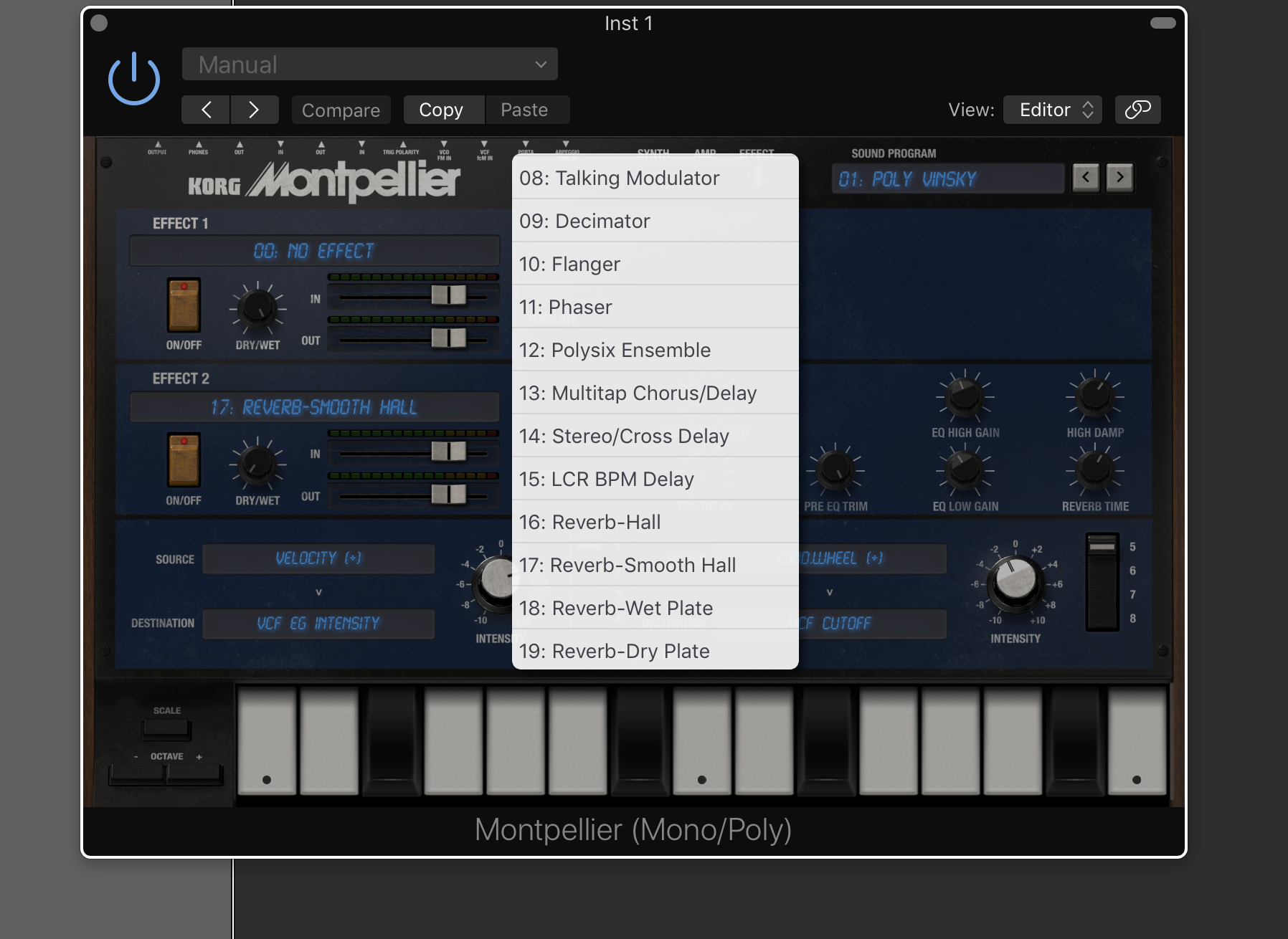Click octave up plus button
This screenshot has height=939, width=1288.
195,775
